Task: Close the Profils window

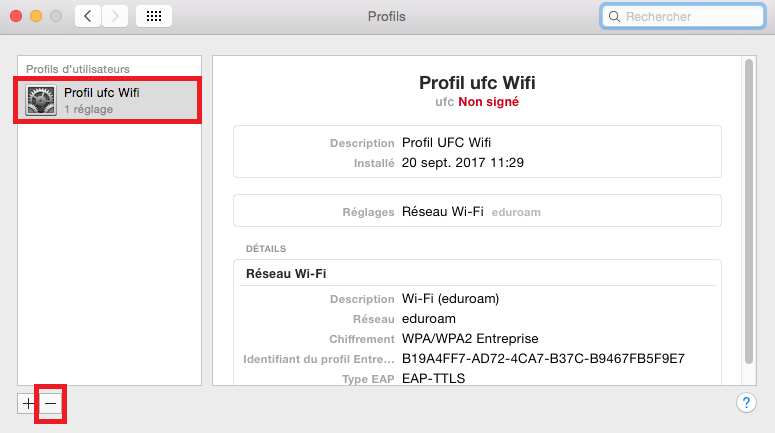Action: (14, 16)
